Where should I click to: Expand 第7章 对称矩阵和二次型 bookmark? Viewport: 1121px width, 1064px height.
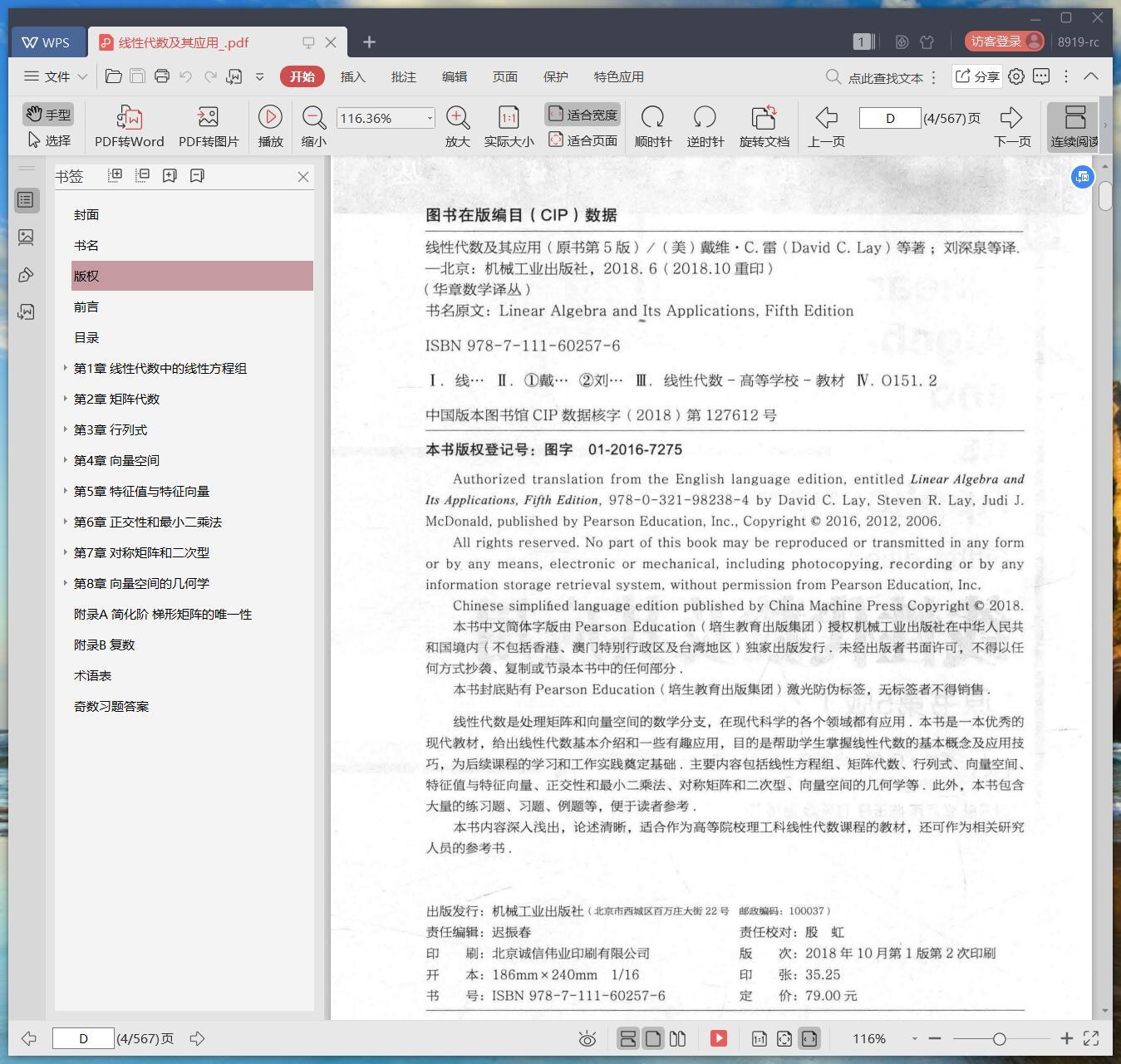66,552
